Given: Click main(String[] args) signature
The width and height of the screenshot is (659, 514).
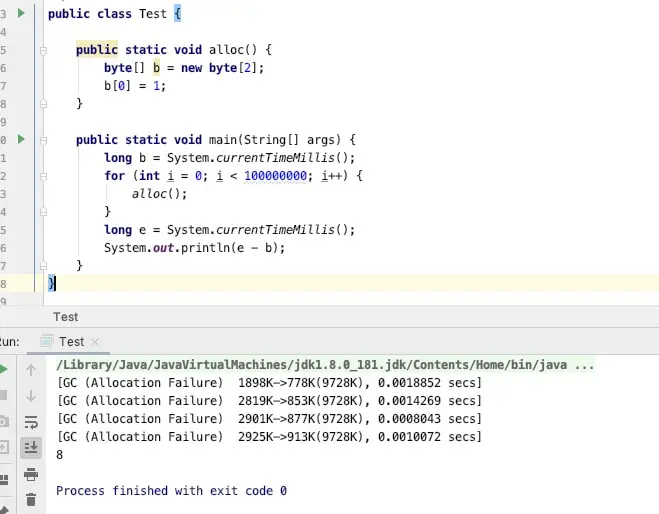Looking at the screenshot, I should click(x=274, y=140).
